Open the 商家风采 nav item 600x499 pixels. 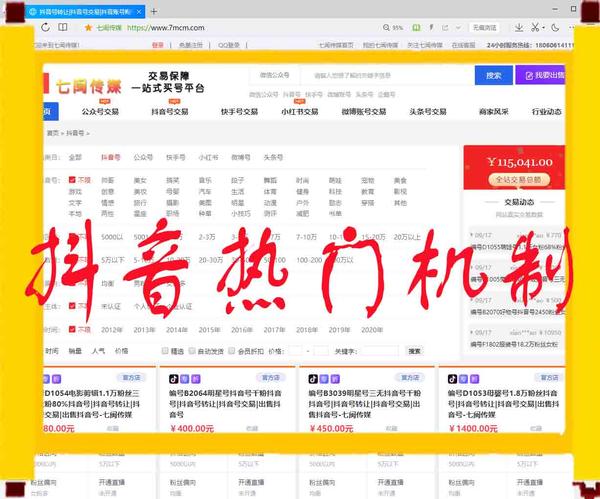click(x=494, y=111)
